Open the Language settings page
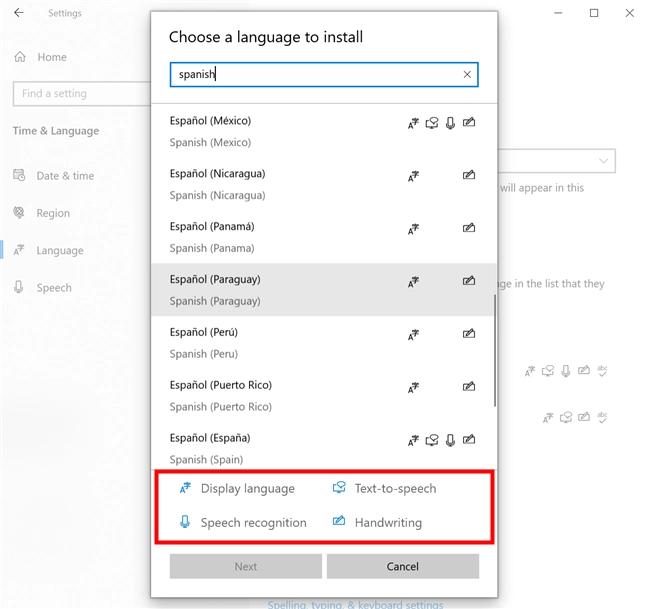This screenshot has height=609, width=648. click(x=48, y=250)
